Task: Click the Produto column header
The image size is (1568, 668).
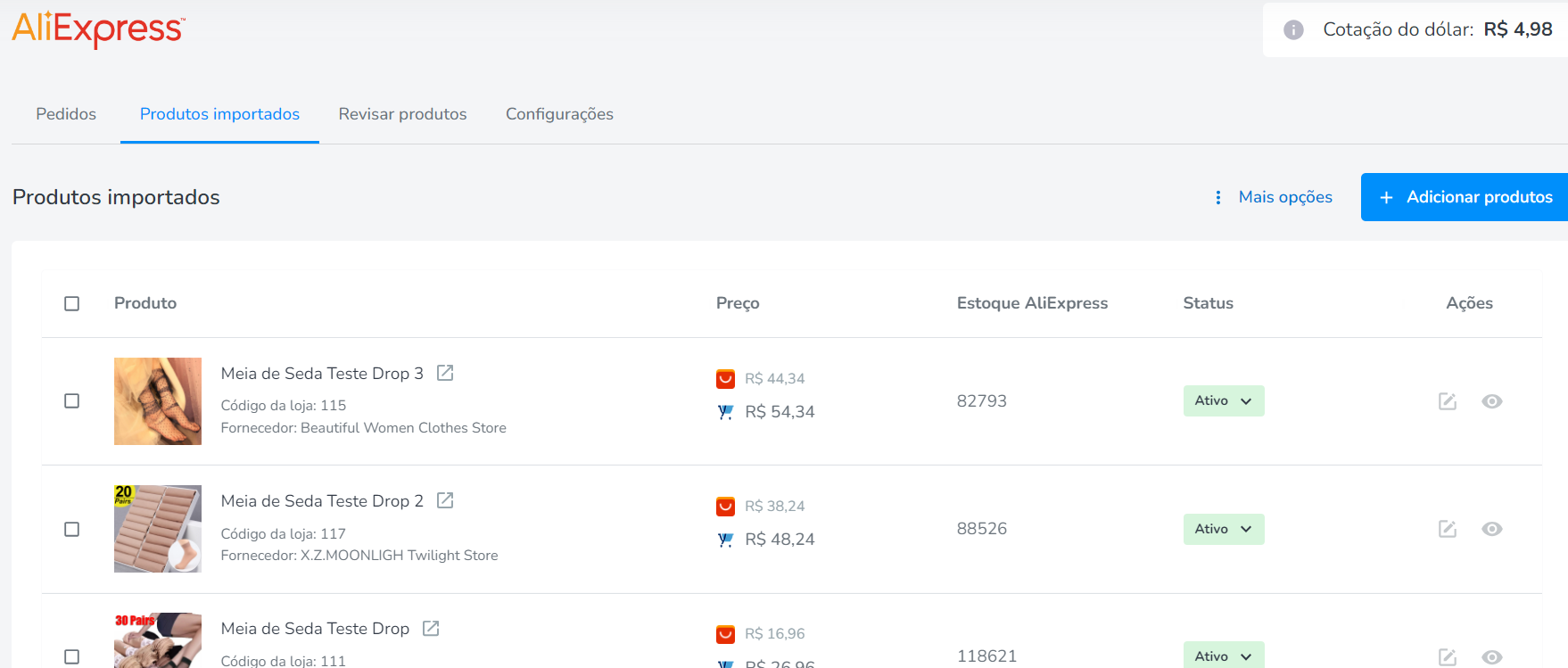Action: [x=145, y=303]
